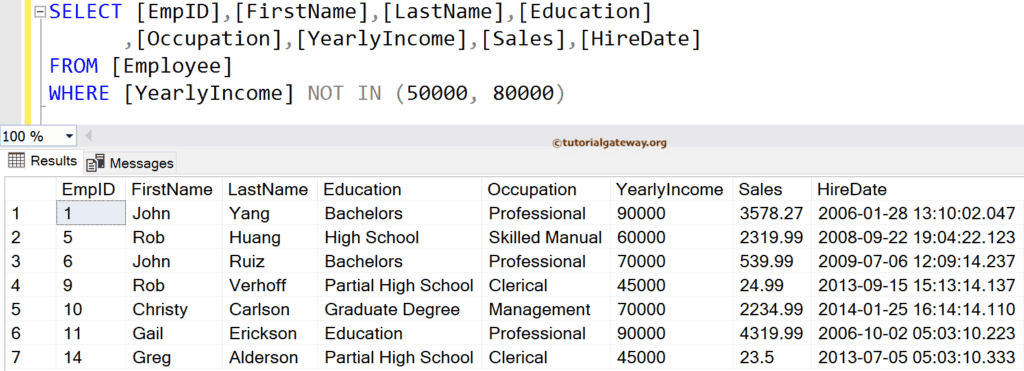Viewport: 1024px width, 371px height.
Task: Select the FirstName column header
Action: click(x=174, y=189)
